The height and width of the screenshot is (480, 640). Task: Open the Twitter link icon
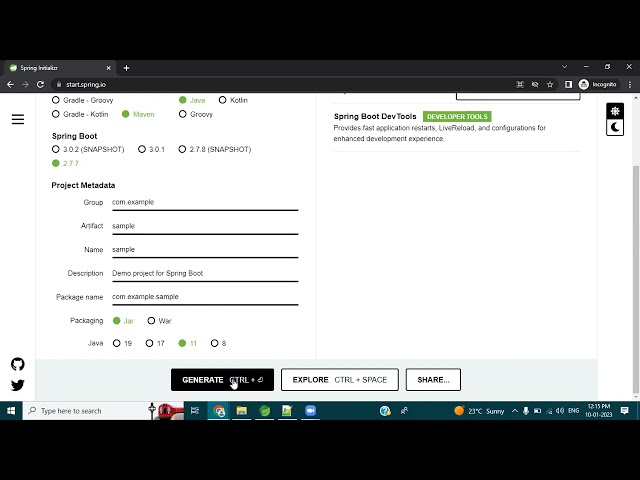click(x=18, y=385)
